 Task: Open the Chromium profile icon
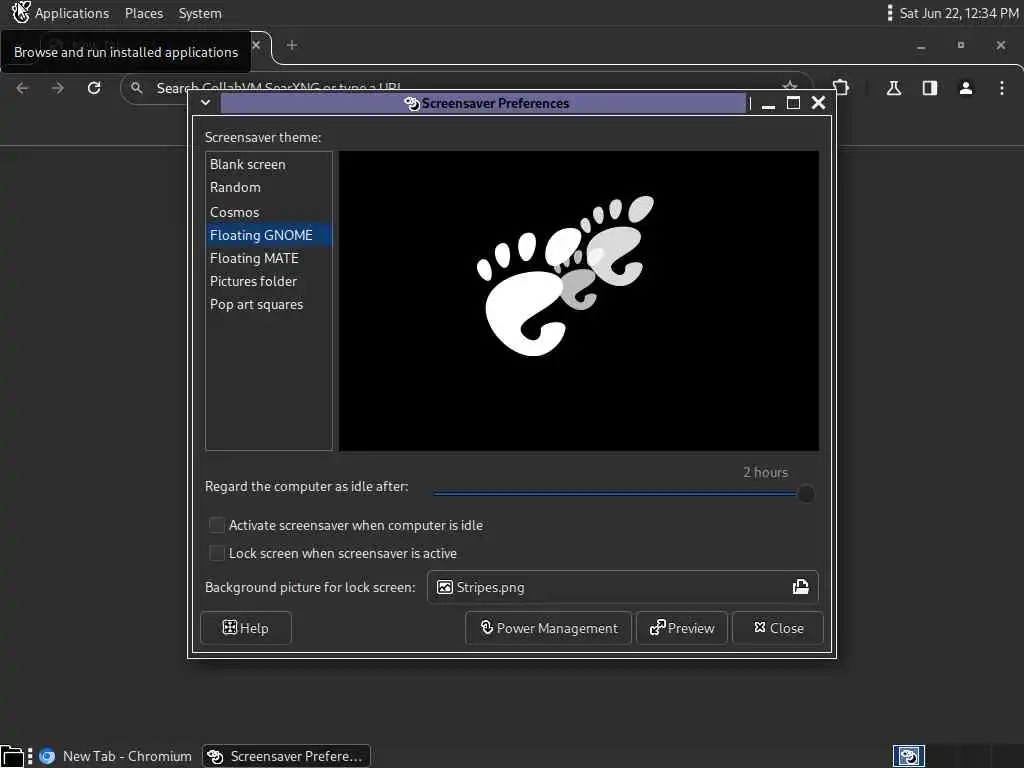pyautogui.click(x=966, y=88)
